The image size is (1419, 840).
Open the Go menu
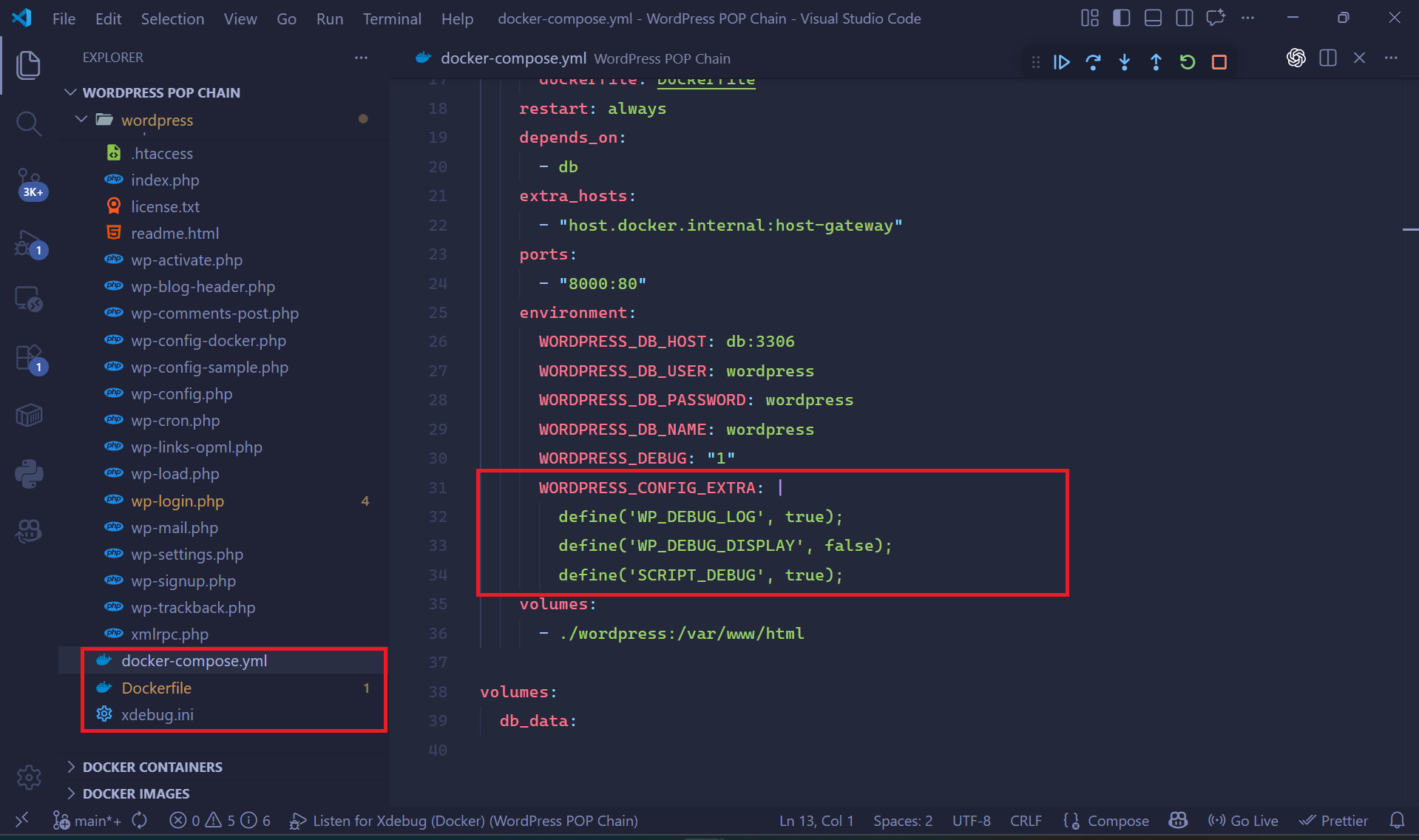click(x=286, y=18)
